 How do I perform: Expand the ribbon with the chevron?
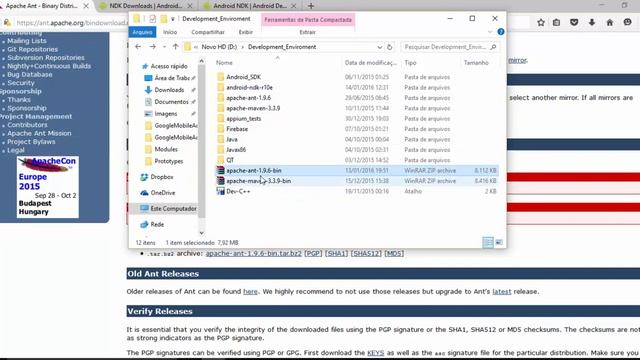490,32
